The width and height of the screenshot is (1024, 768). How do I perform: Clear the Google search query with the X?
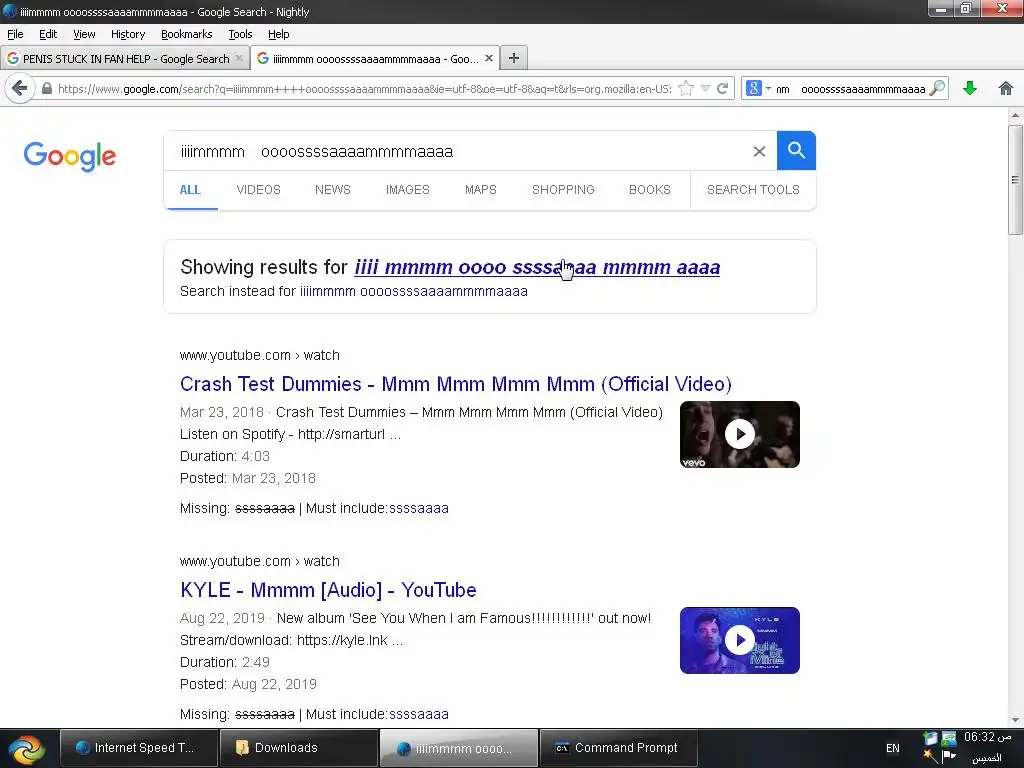point(759,152)
